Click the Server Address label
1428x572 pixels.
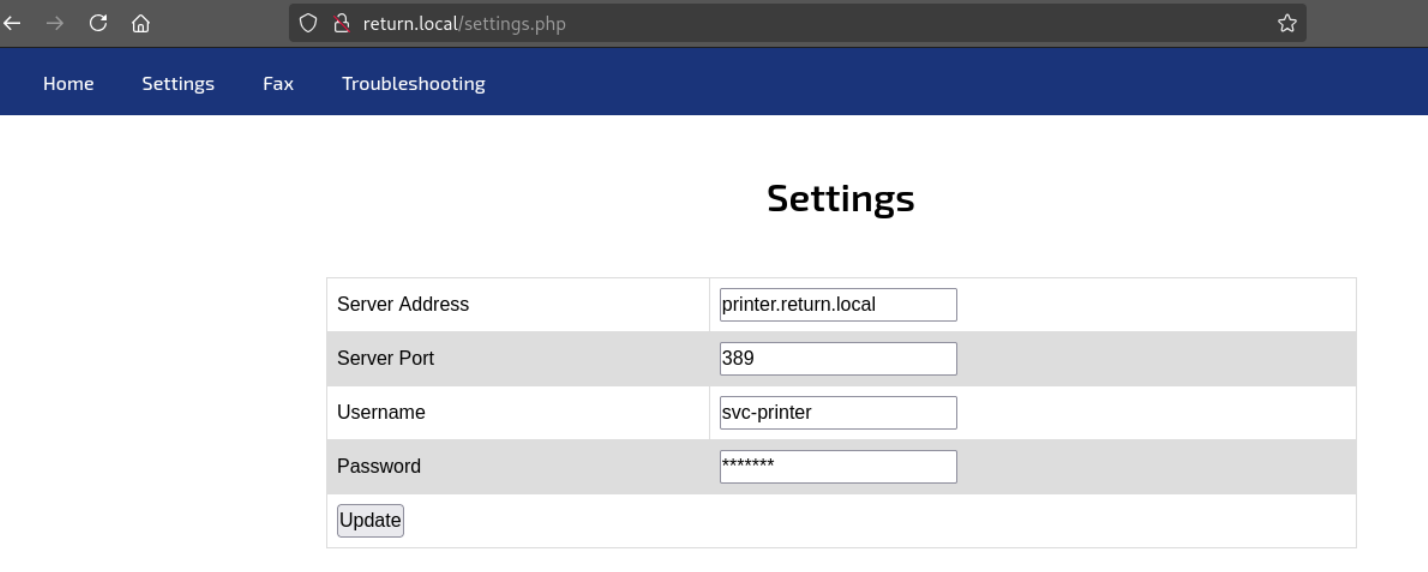[x=403, y=305]
